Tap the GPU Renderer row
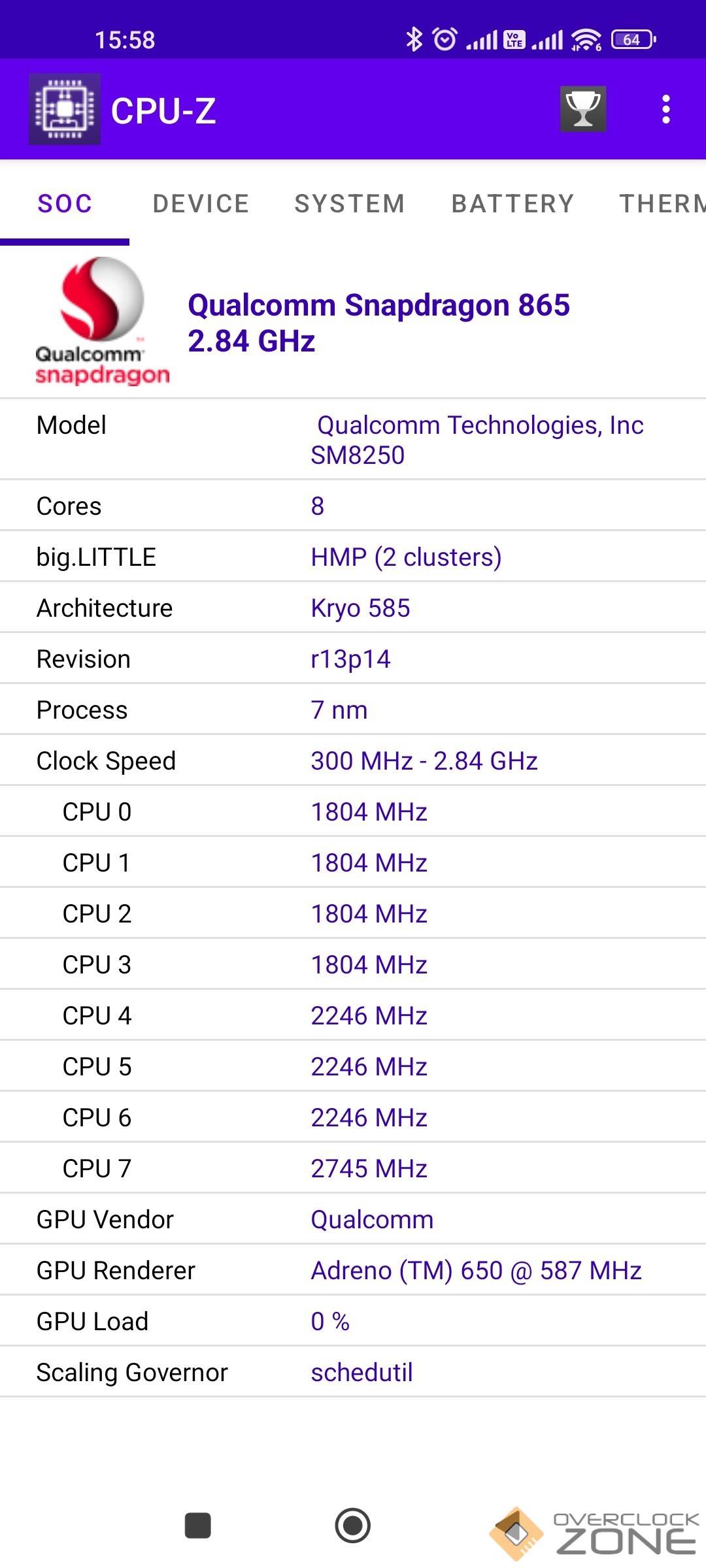The image size is (706, 1568). 353,1270
